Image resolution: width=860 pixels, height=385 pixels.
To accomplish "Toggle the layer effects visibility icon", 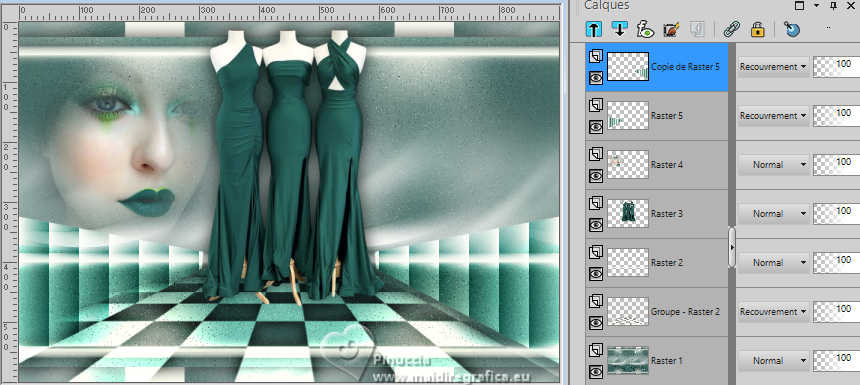I will coord(645,29).
